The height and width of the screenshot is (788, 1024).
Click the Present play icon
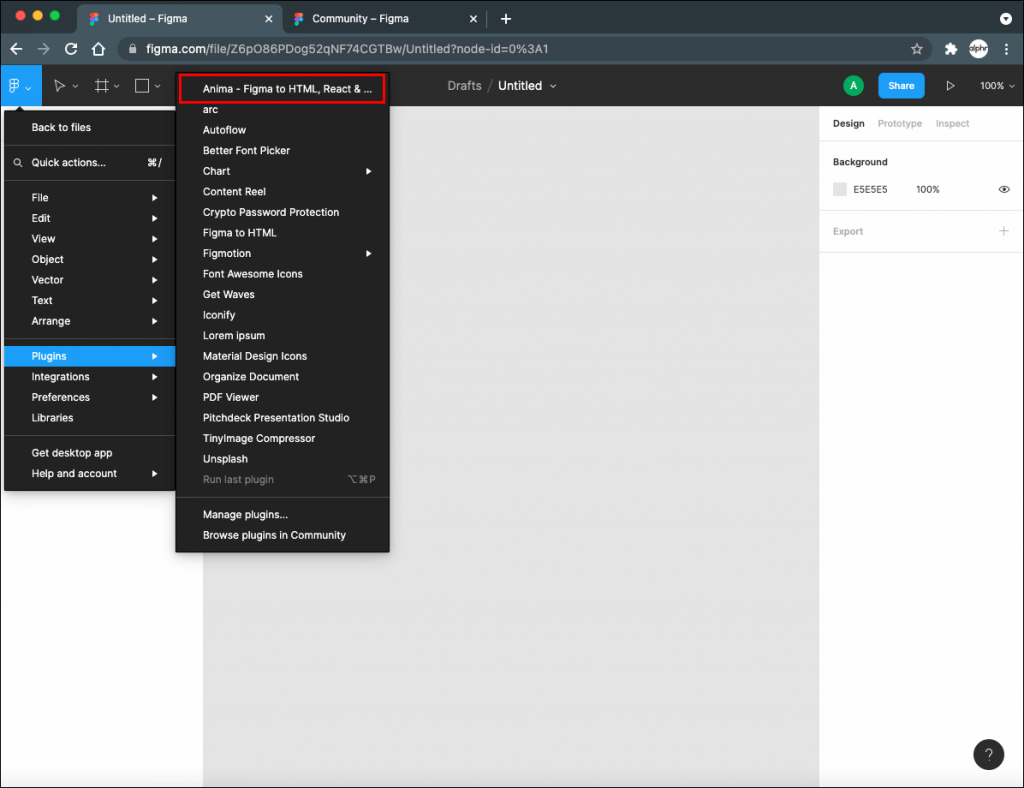(x=950, y=86)
